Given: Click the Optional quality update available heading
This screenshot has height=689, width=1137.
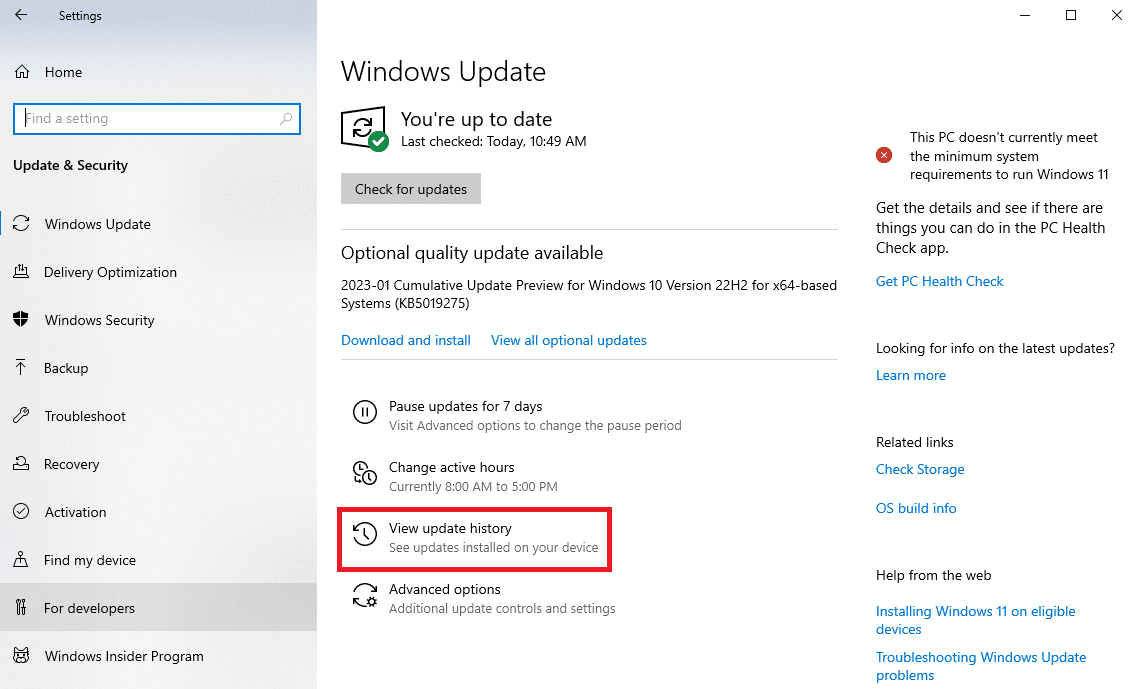Looking at the screenshot, I should [472, 252].
